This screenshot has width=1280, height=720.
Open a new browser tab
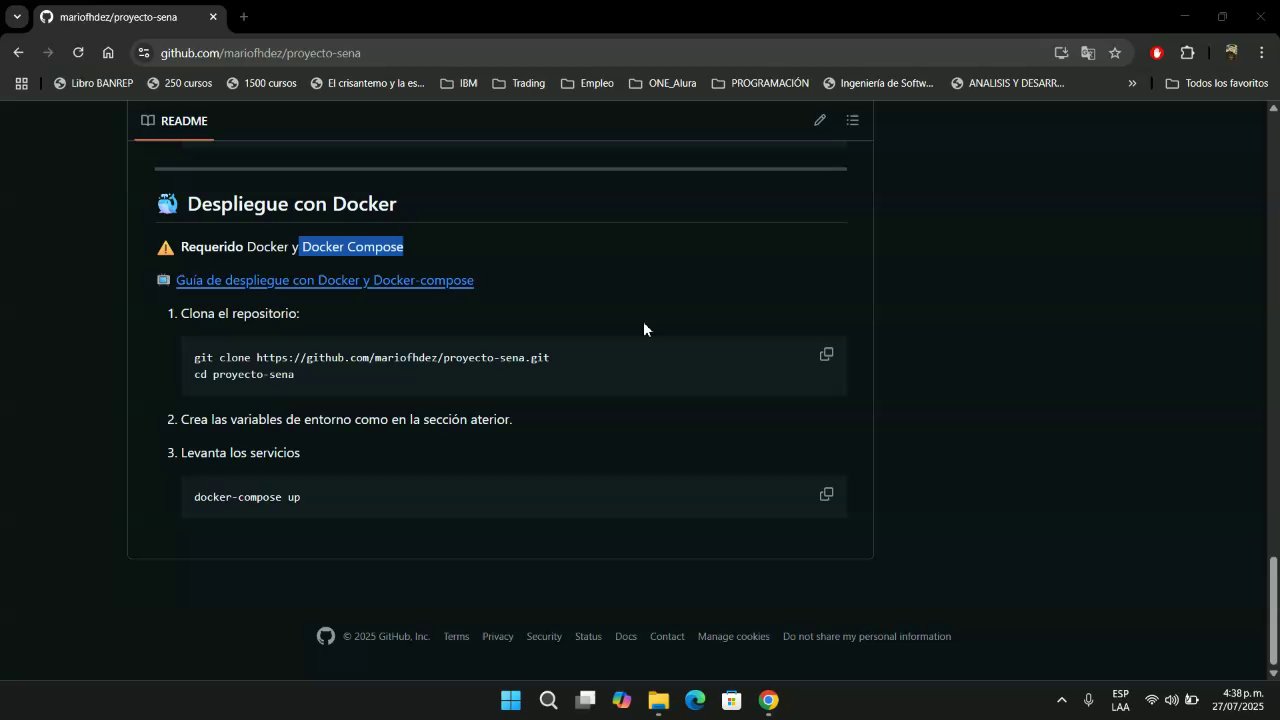[243, 17]
